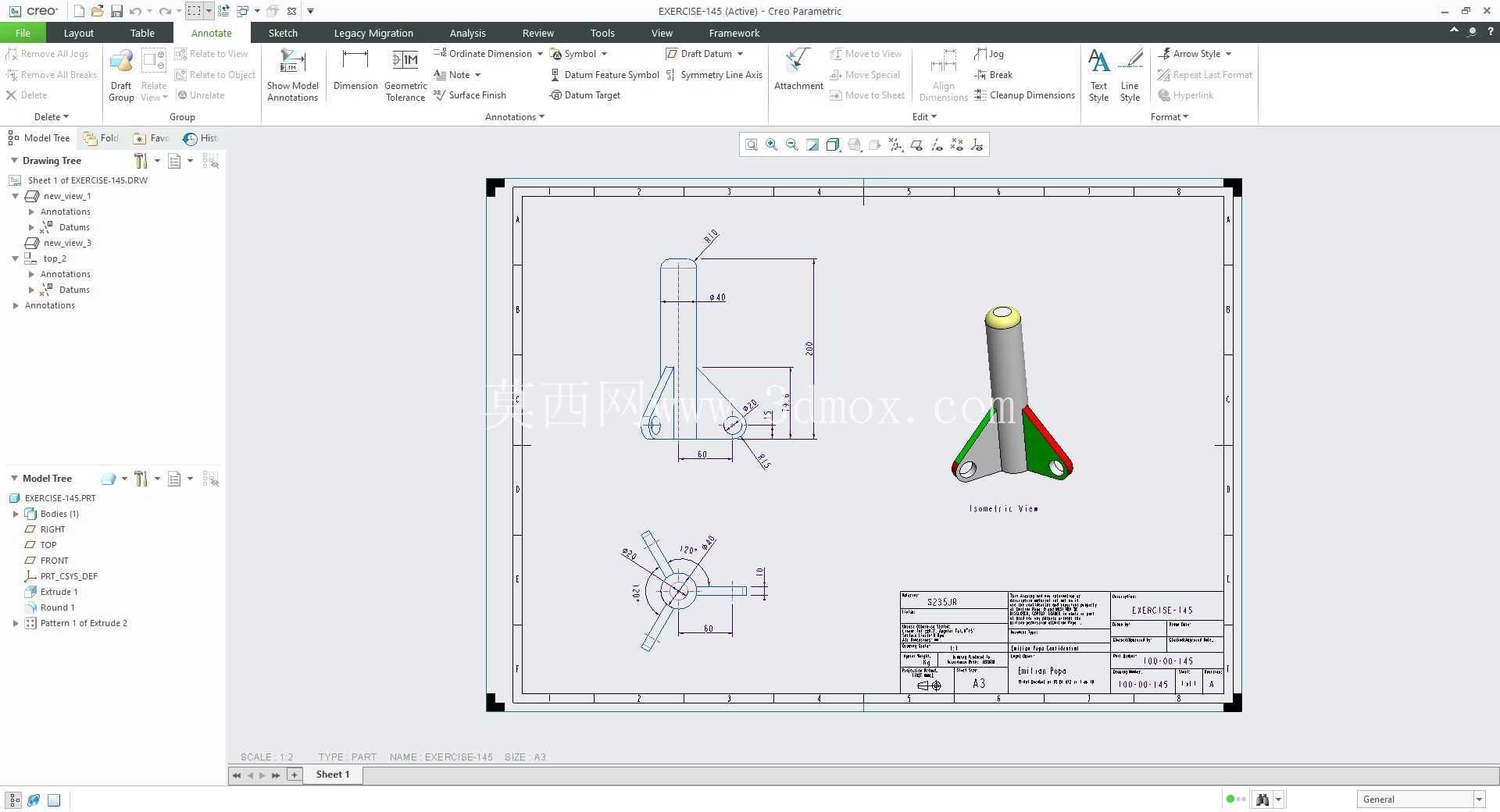Toggle the Drawing Tree show/hide icon
This screenshot has width=1500, height=812.
pos(210,161)
